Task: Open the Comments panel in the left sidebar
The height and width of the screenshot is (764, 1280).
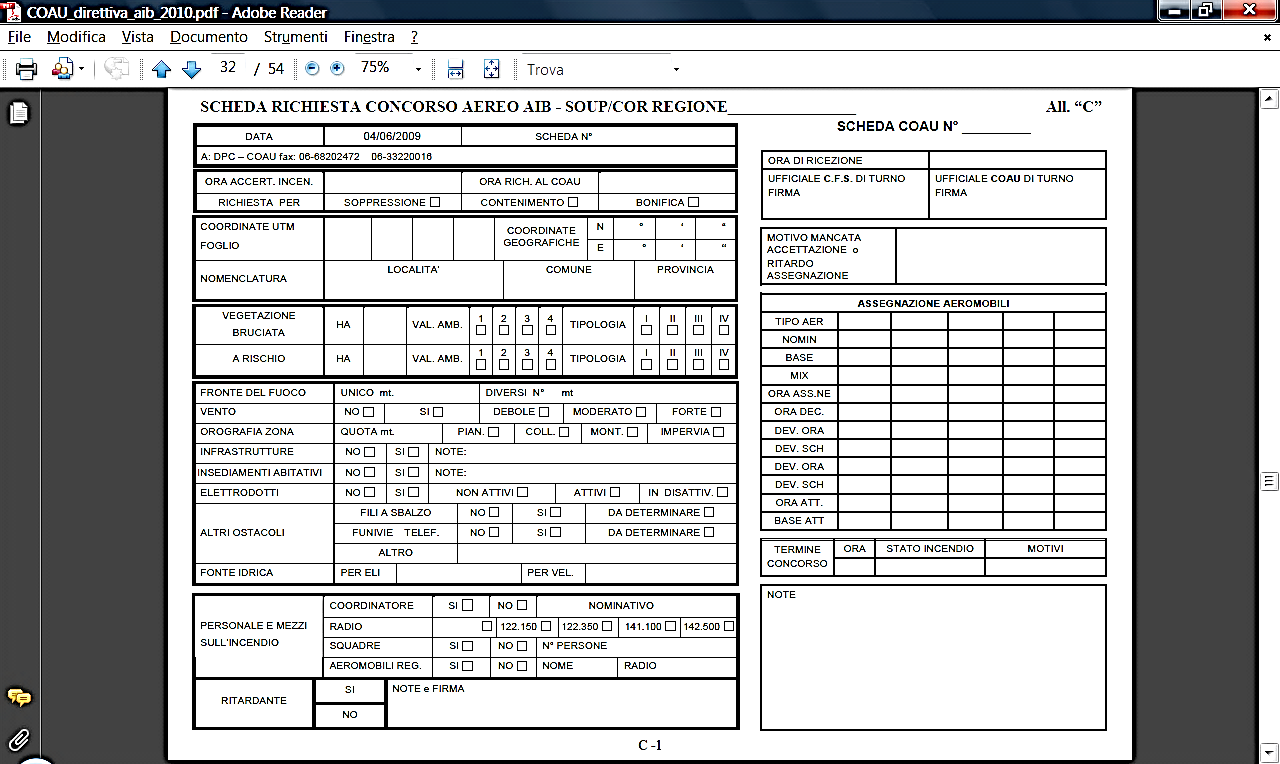Action: [x=18, y=698]
